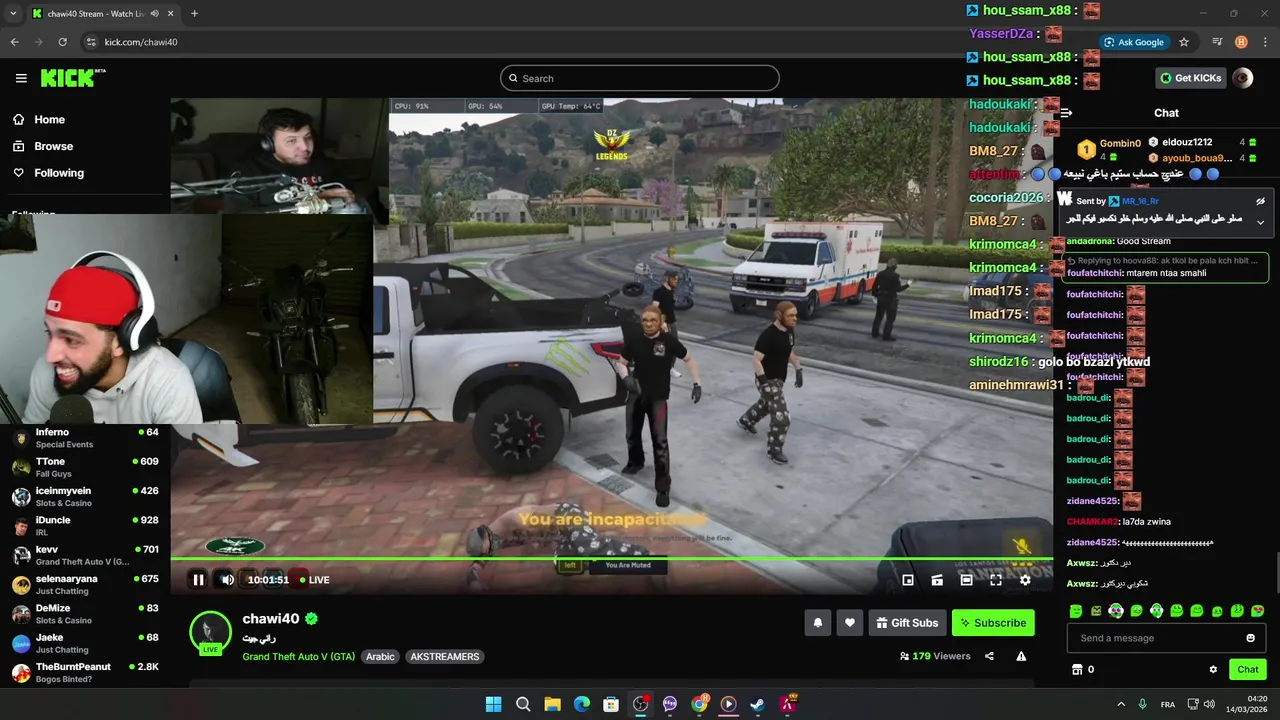
Task: Select selenaaryana channel in sidebar
Action: coord(85,584)
